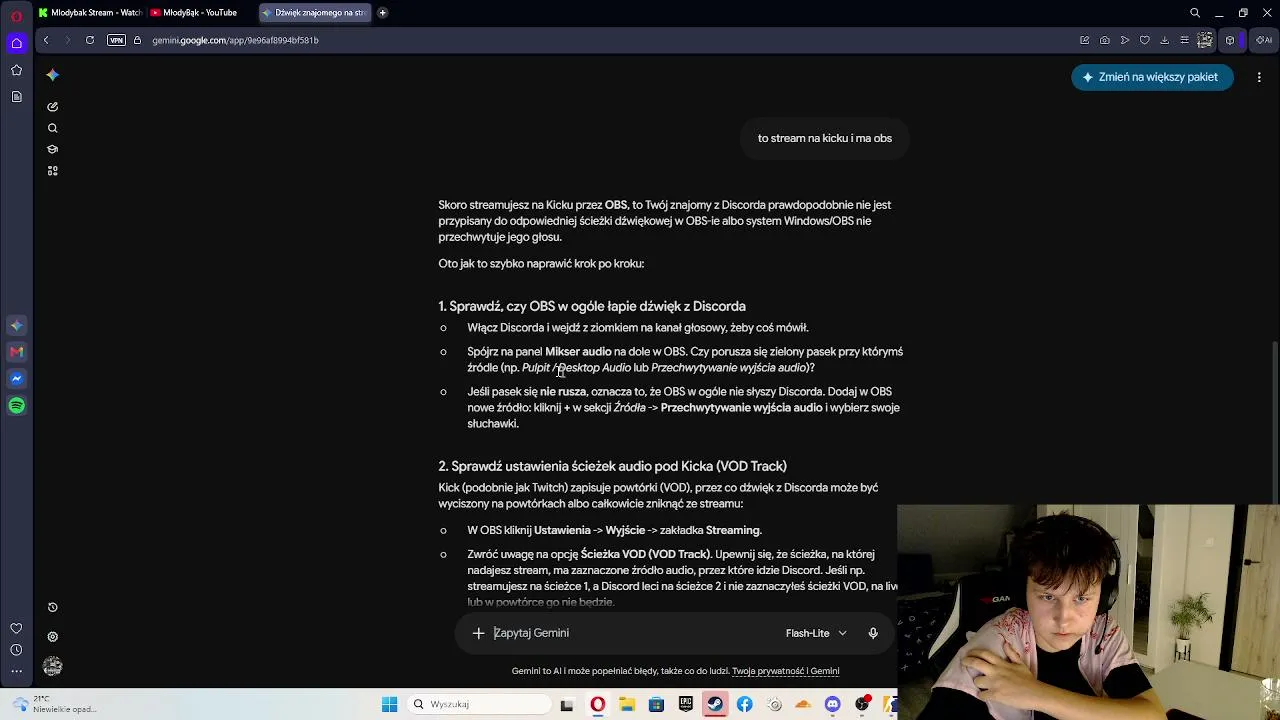Open Opera extensions cube icon
The width and height of the screenshot is (1280, 720).
click(x=1230, y=40)
